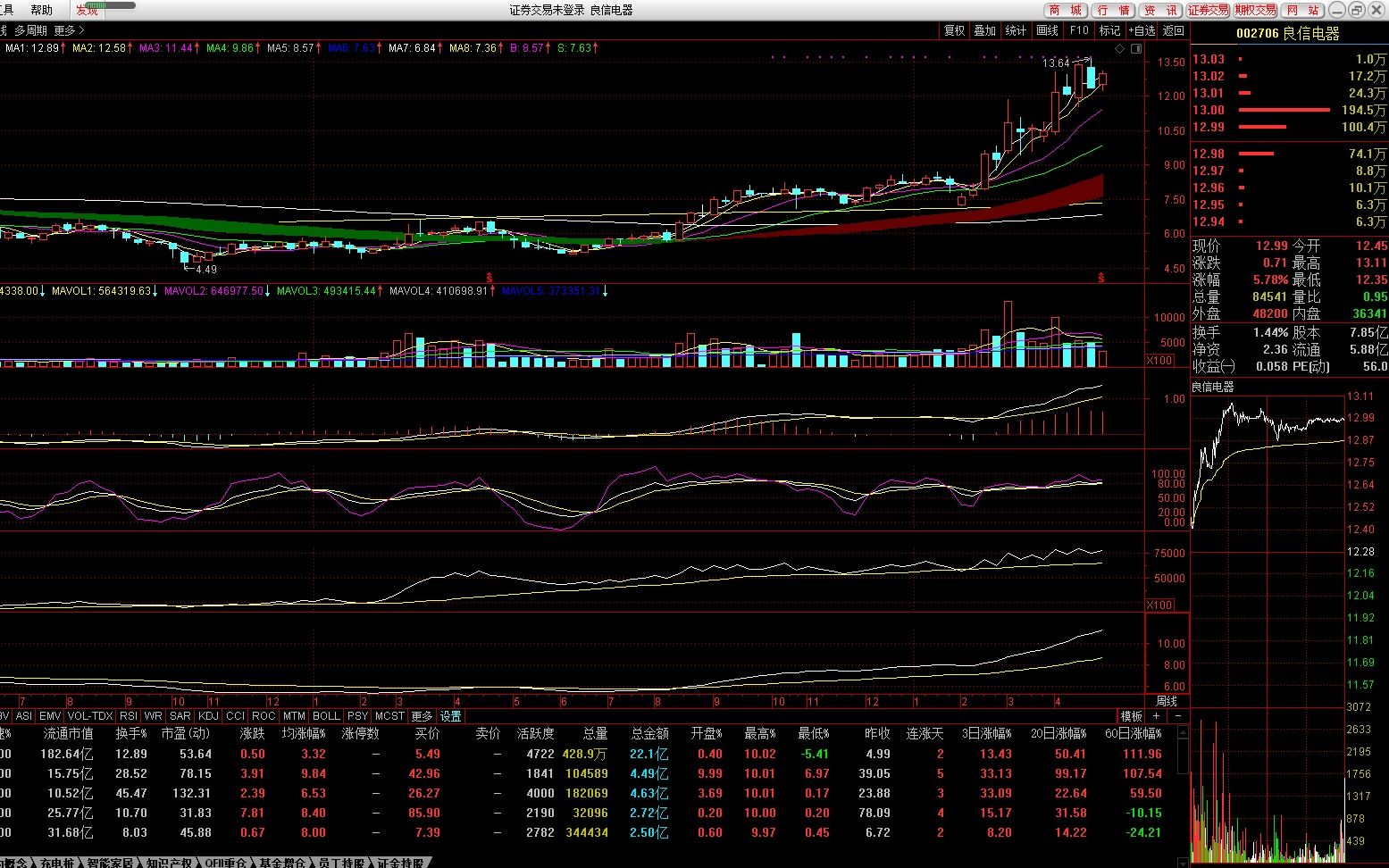Click the plus button beside 模板
This screenshot has width=1389, height=868.
pos(1157,716)
